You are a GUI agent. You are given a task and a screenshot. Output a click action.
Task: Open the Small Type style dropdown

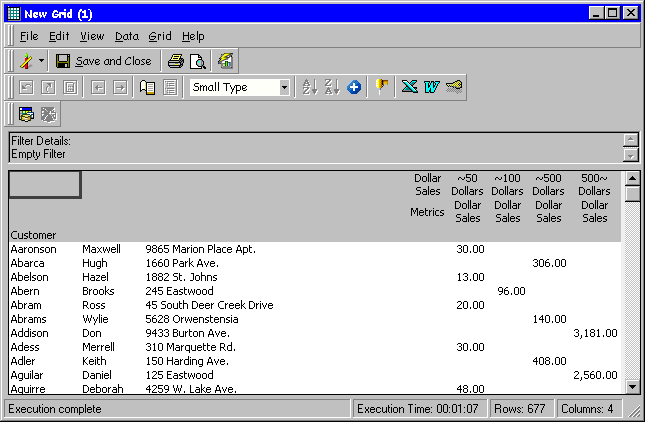tap(284, 87)
